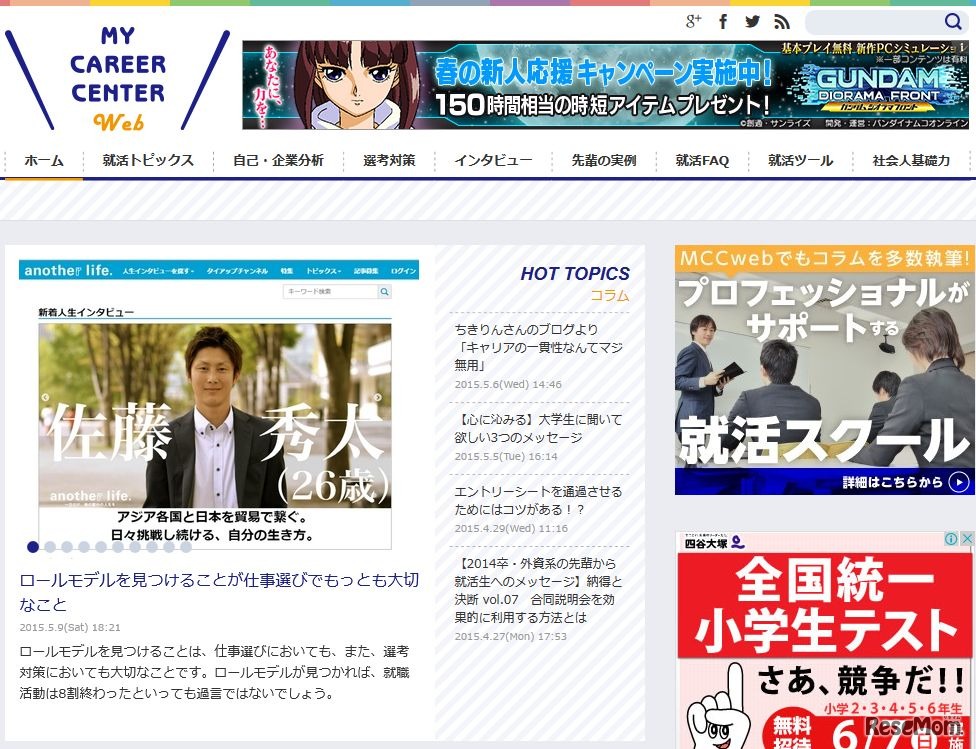The width and height of the screenshot is (976, 749).
Task: Click the Twitter bird icon
Action: (752, 21)
